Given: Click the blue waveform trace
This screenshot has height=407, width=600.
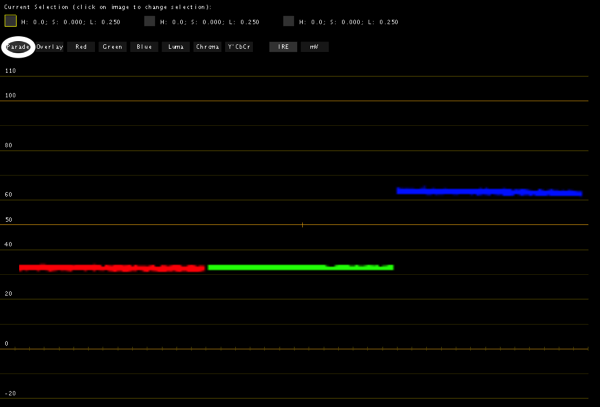Looking at the screenshot, I should (x=488, y=191).
